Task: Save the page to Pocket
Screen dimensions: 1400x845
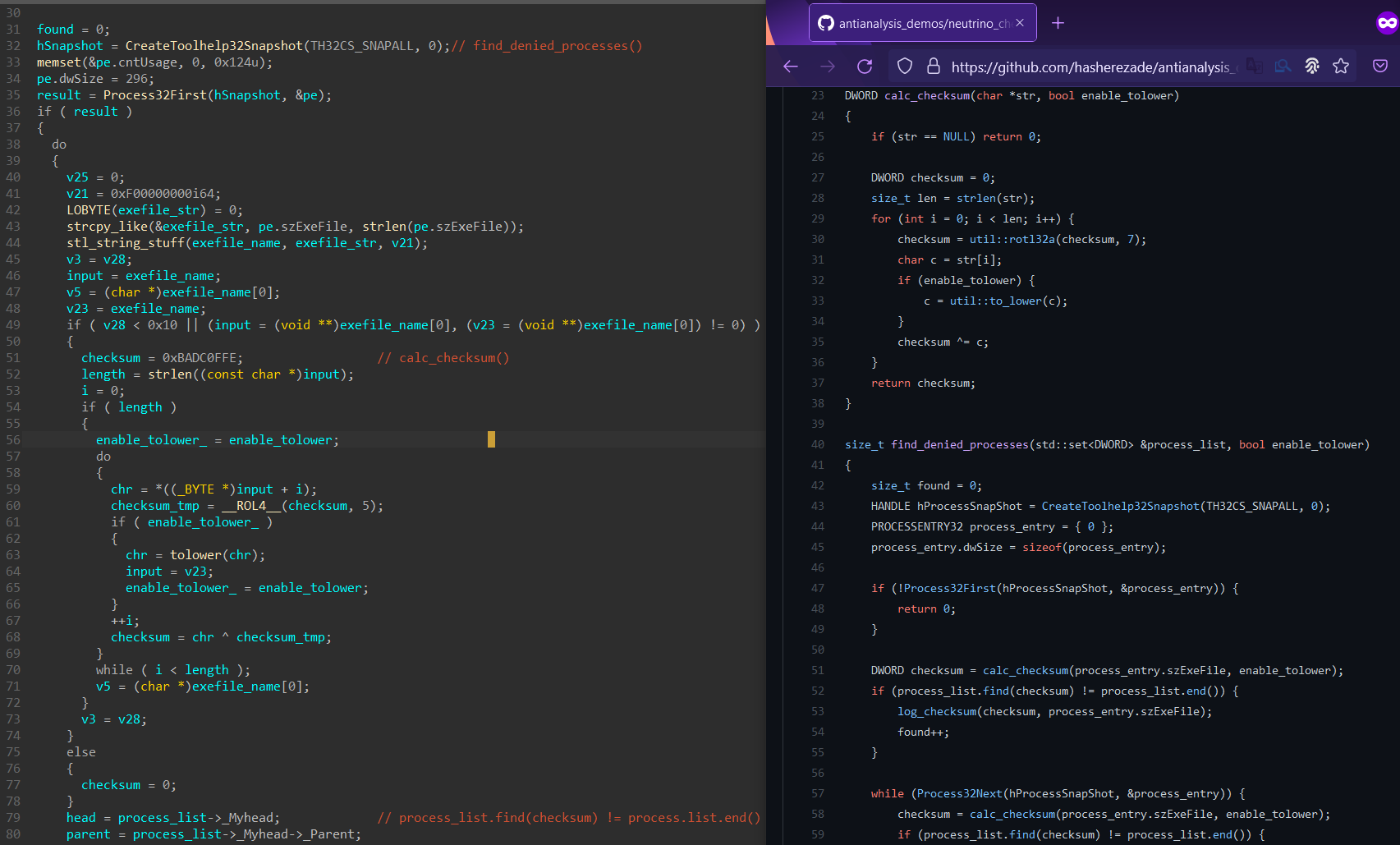Action: coord(1379,67)
